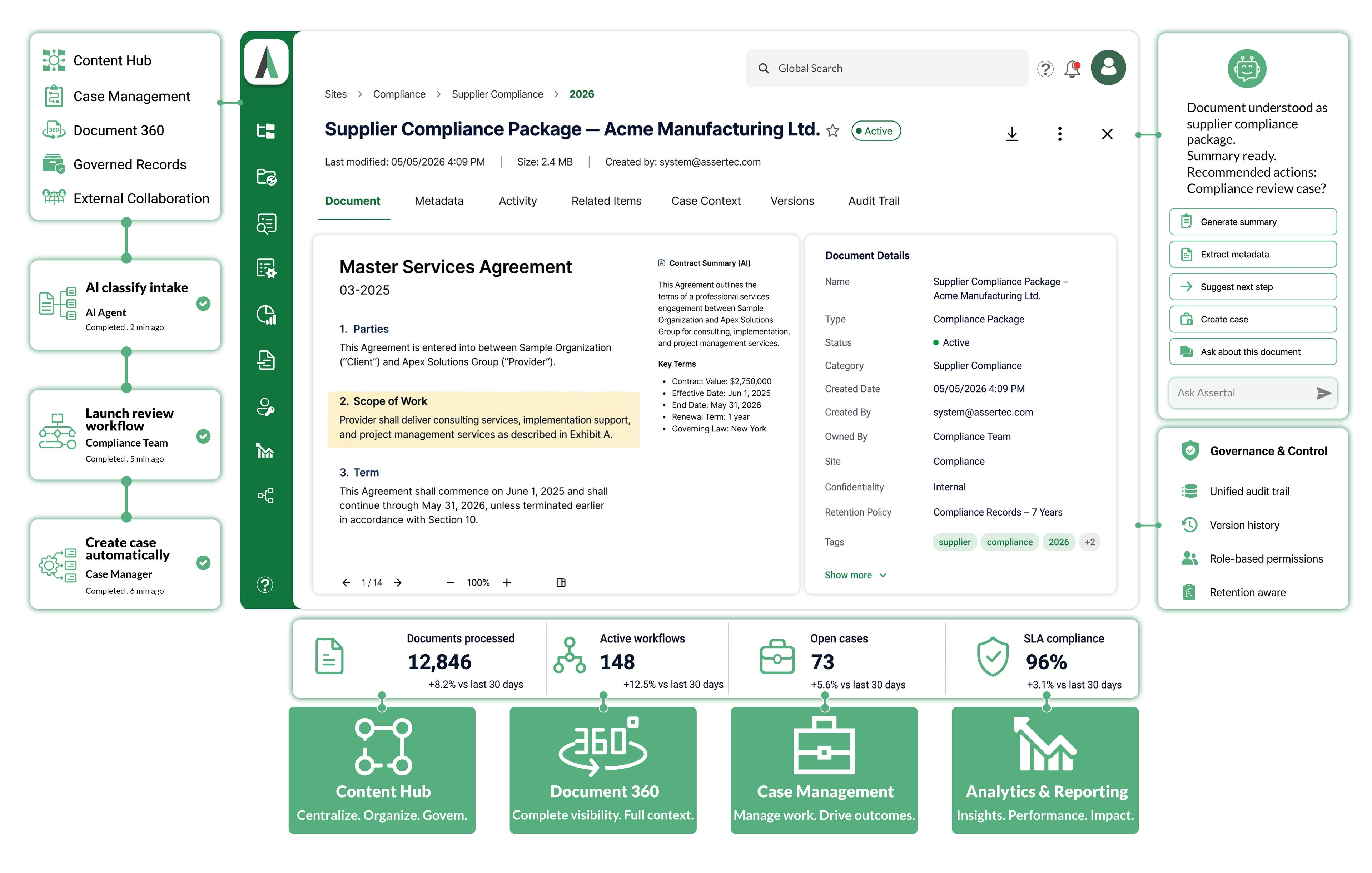Viewport: 1372px width, 873px height.
Task: Open the user key permissions icon in sidebar
Action: tap(265, 408)
